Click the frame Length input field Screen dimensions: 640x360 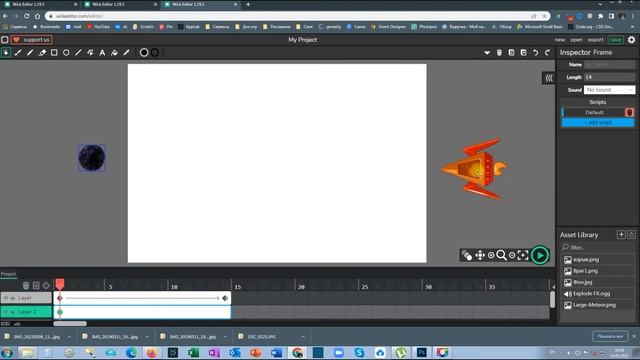coord(609,77)
